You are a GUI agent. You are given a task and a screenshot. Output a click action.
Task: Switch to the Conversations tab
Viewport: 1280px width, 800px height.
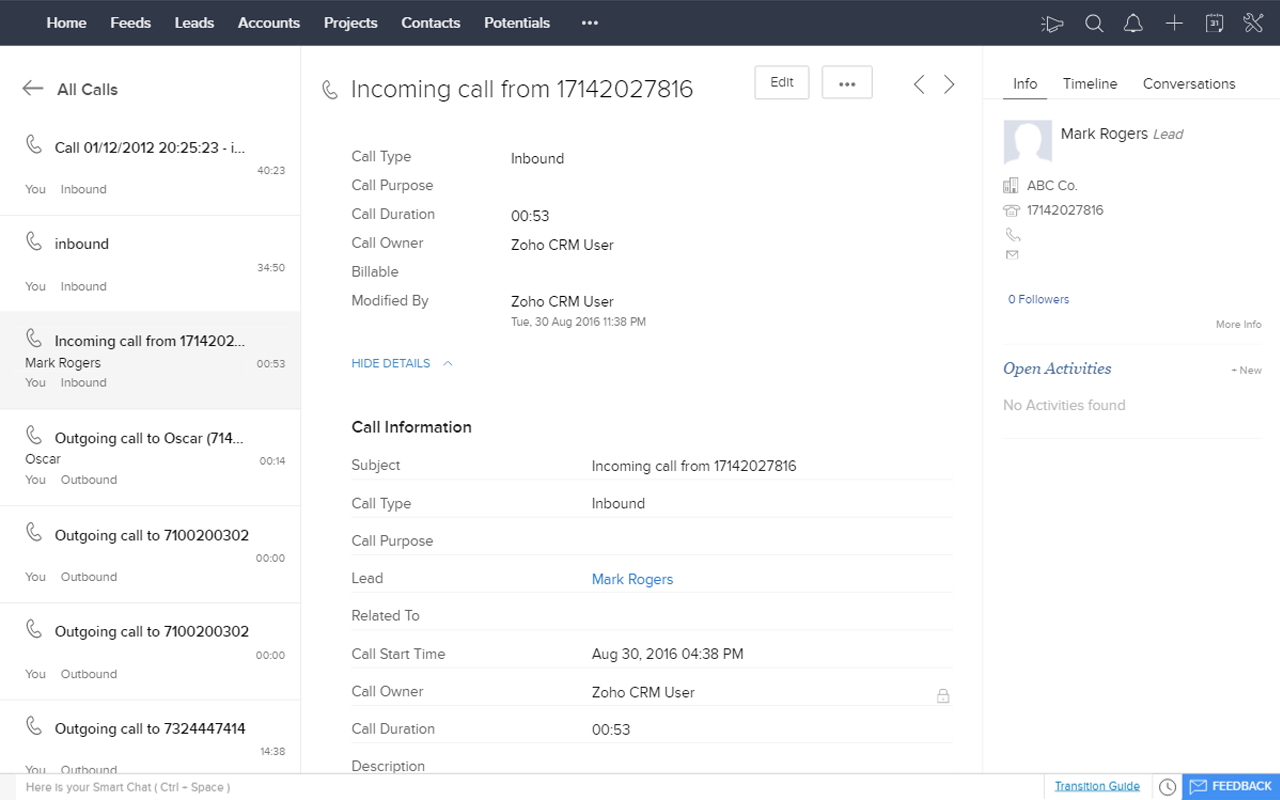click(x=1188, y=84)
